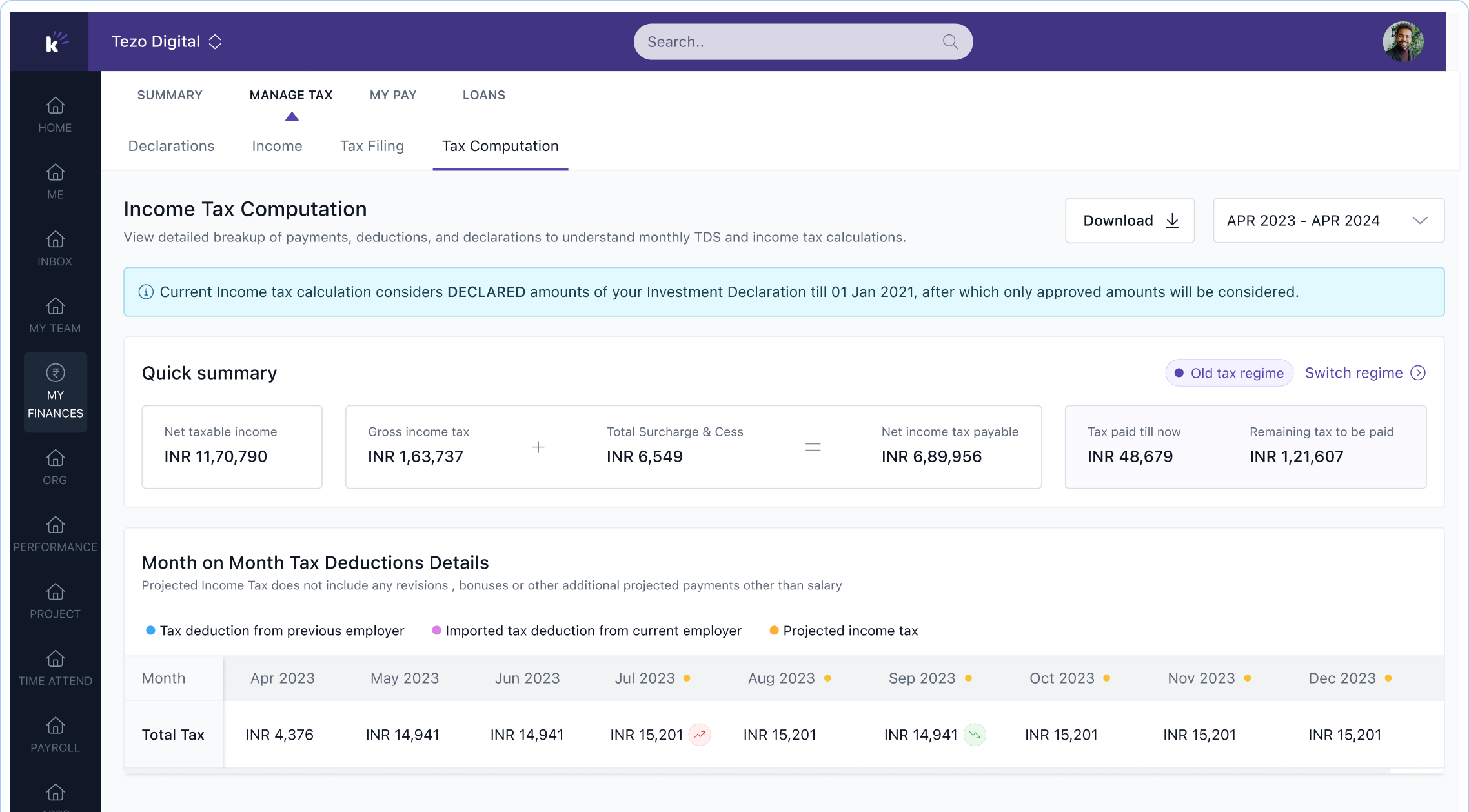Open the Org sidebar icon

[56, 458]
